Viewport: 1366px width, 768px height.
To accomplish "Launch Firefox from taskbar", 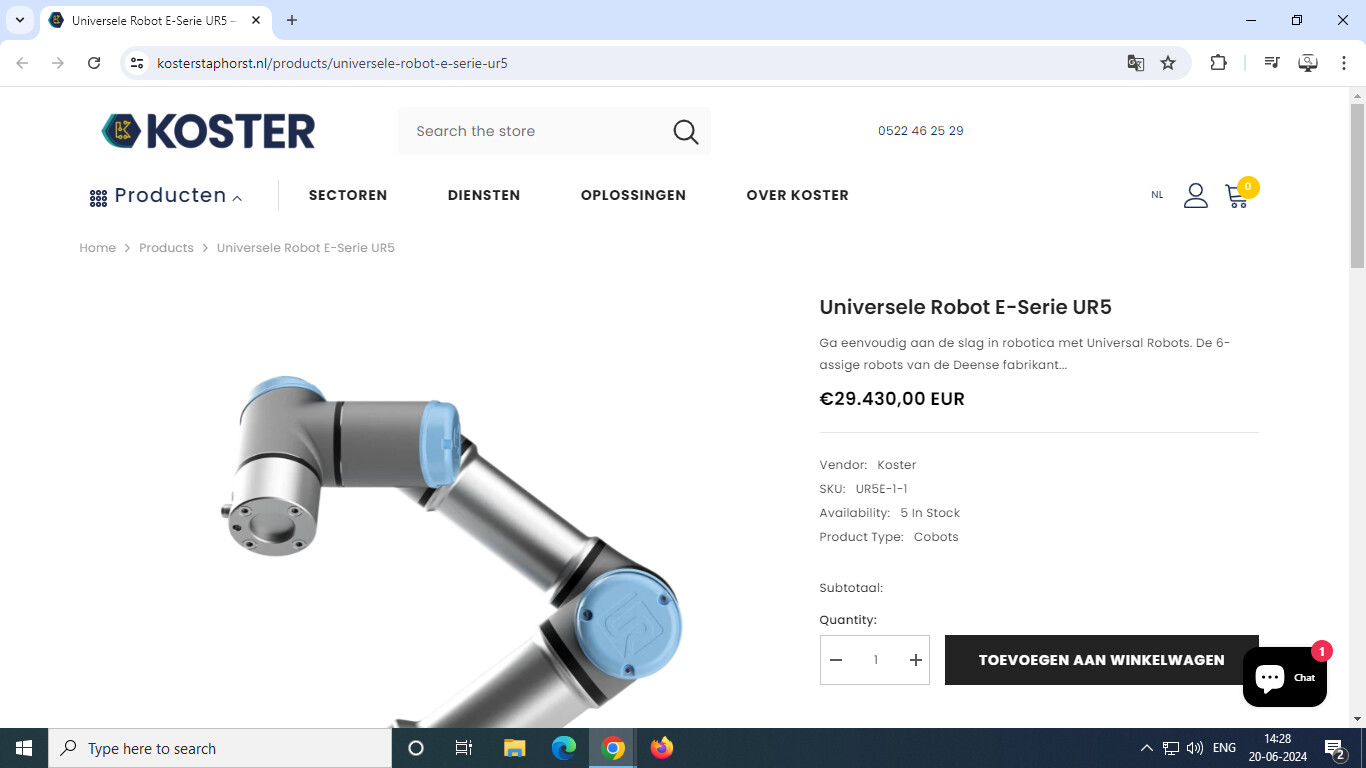I will tap(662, 748).
